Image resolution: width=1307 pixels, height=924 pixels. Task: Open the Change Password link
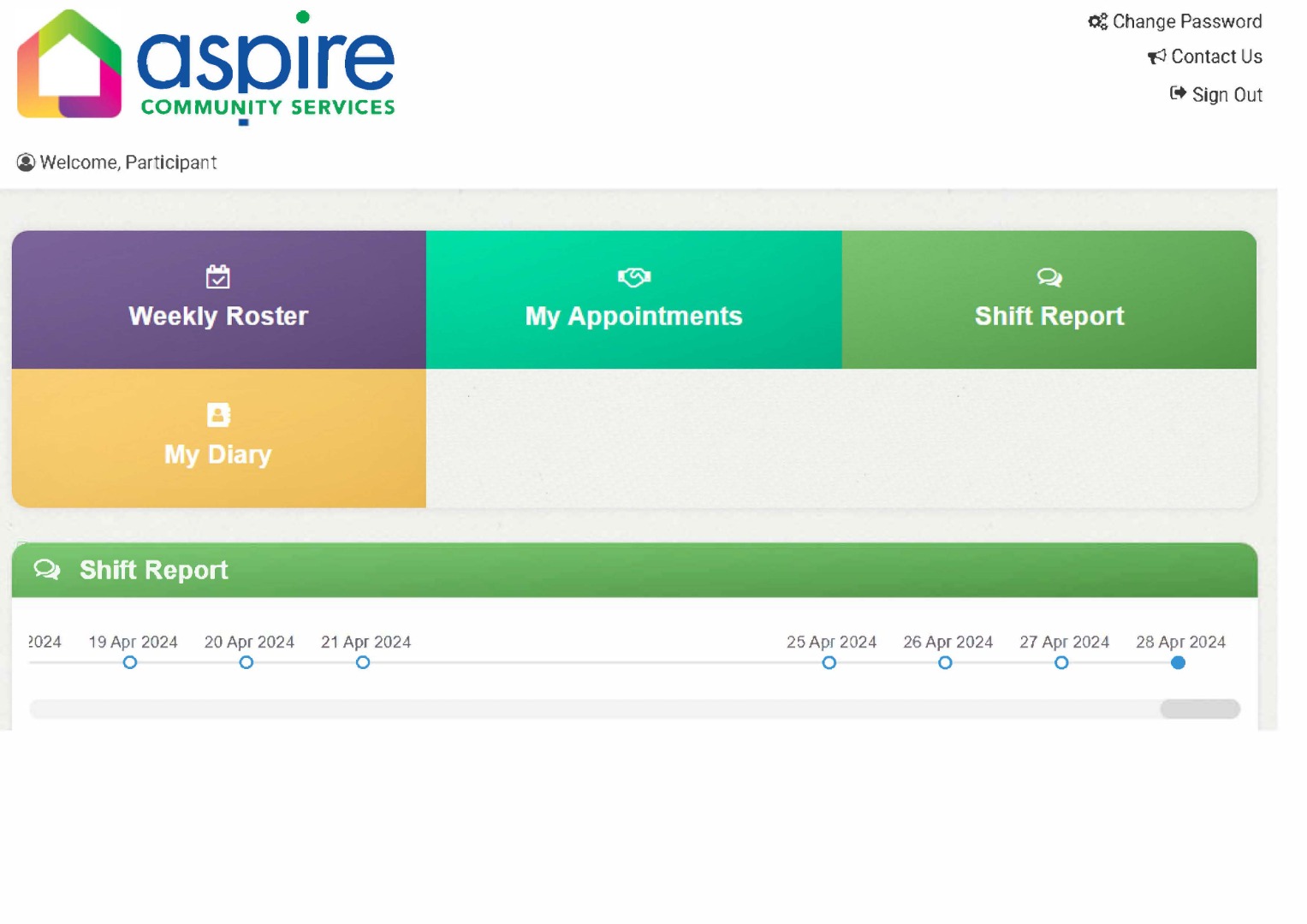click(x=1186, y=21)
